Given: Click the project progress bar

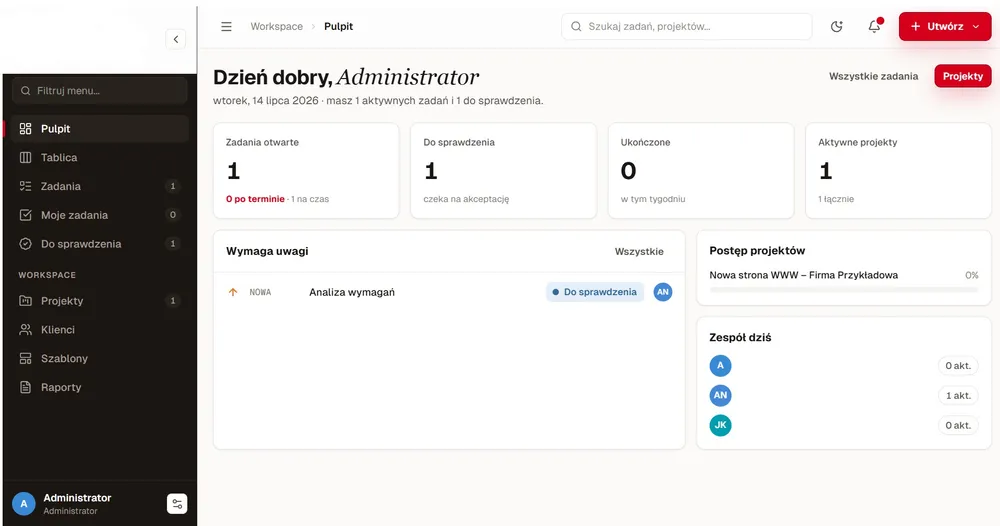Looking at the screenshot, I should 843,289.
